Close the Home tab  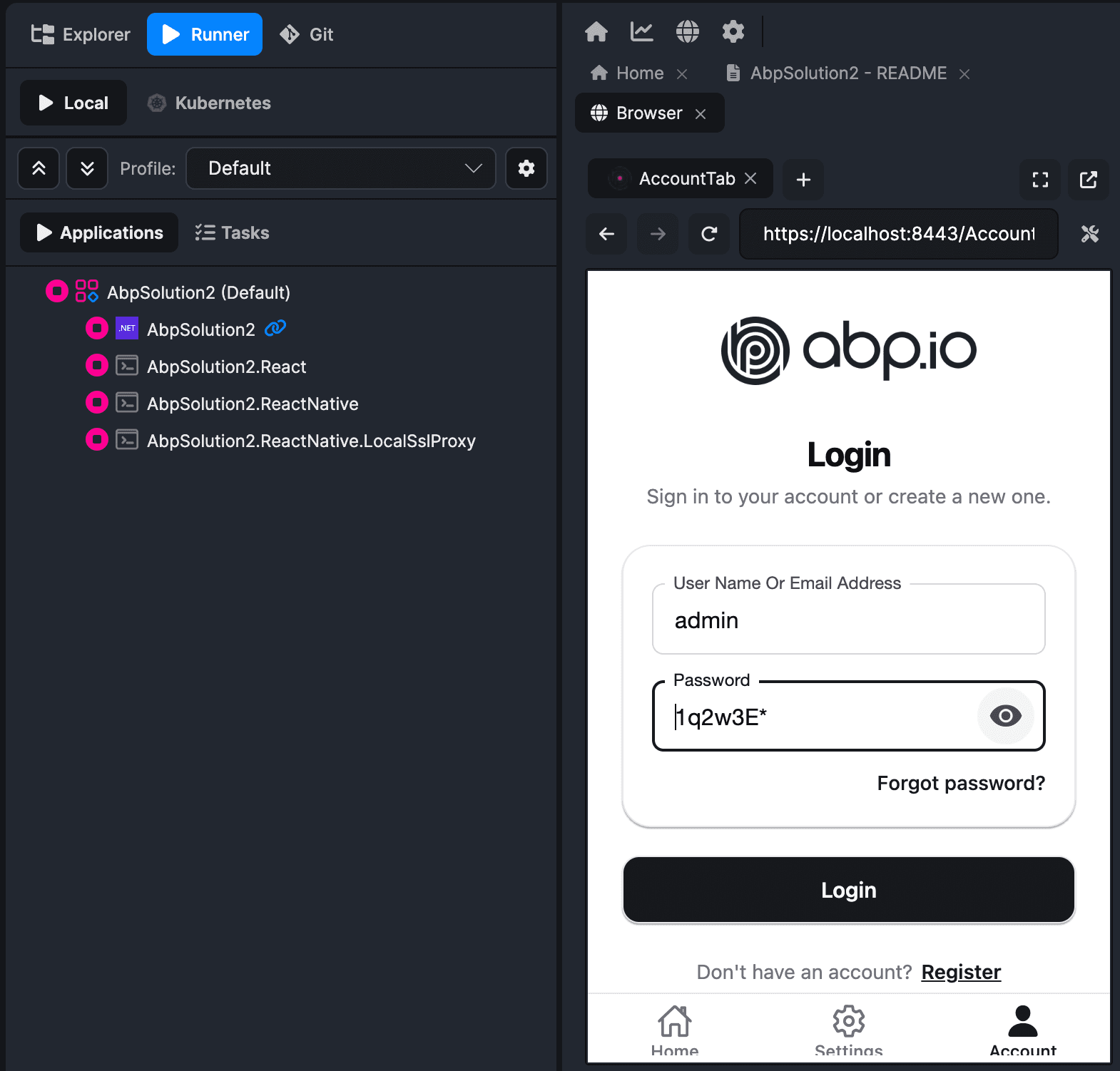coord(682,74)
